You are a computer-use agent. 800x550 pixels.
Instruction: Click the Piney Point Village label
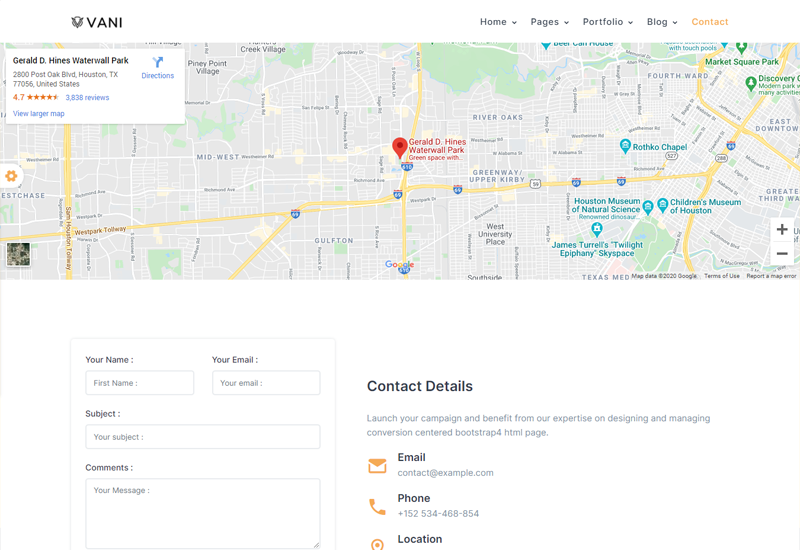pyautogui.click(x=207, y=67)
